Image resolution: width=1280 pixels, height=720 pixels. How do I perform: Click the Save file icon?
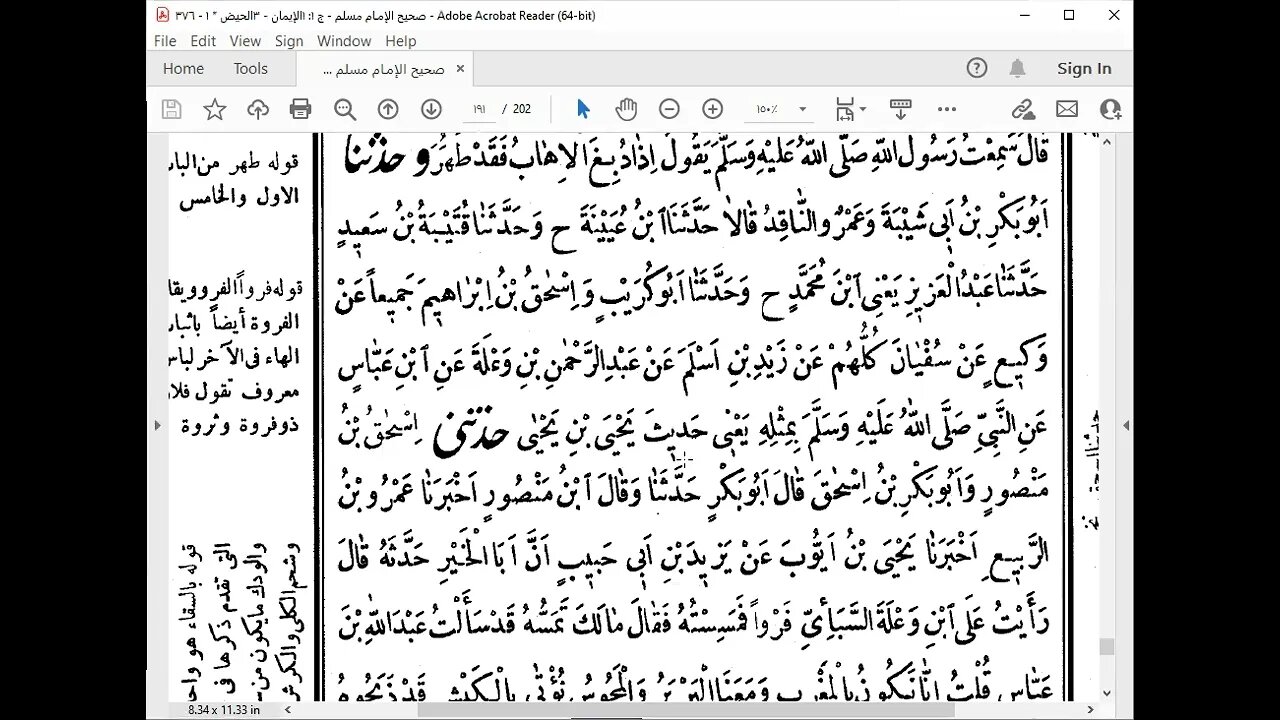[x=171, y=109]
